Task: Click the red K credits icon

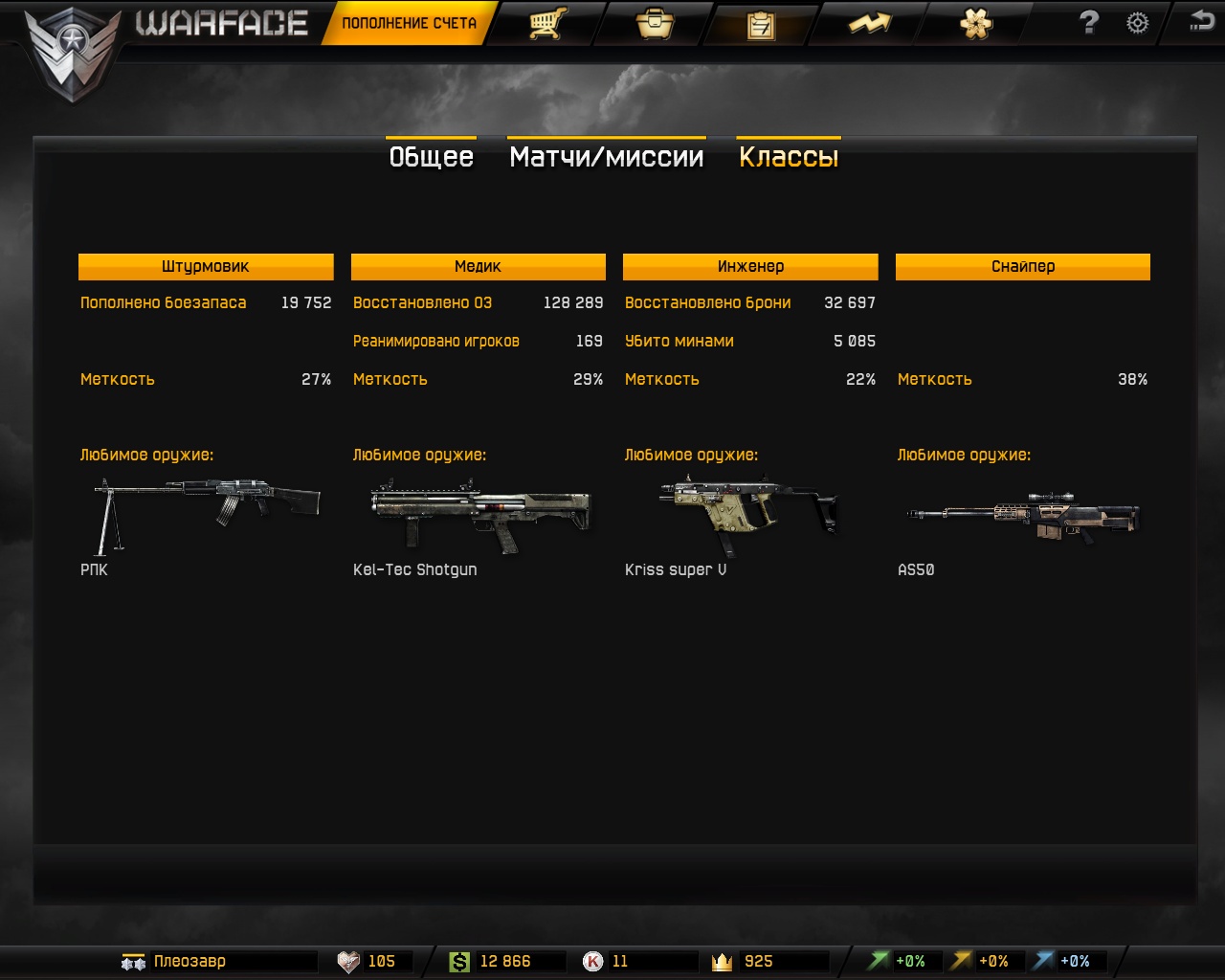Action: pyautogui.click(x=593, y=962)
